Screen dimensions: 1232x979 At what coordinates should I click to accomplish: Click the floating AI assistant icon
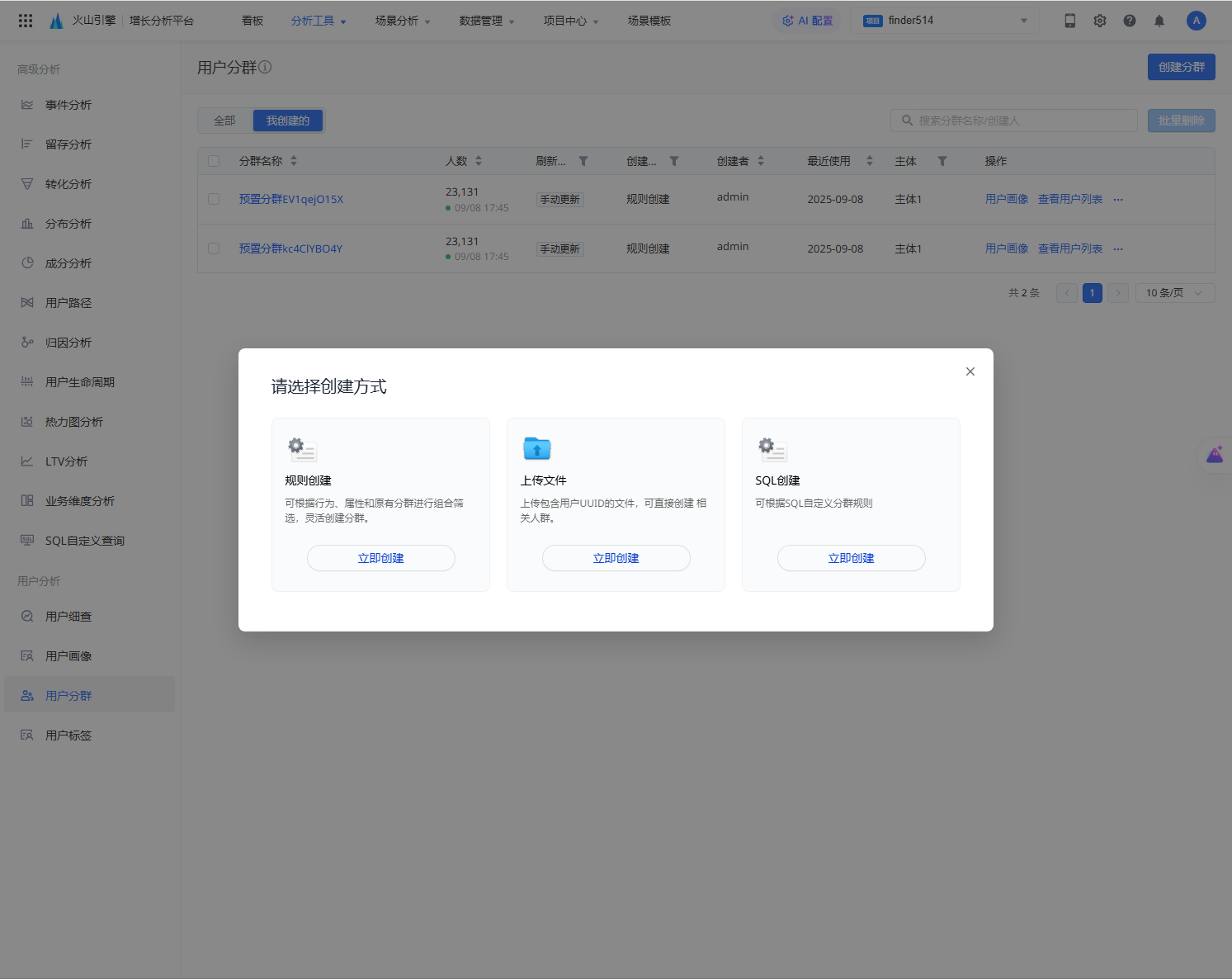click(x=1215, y=455)
